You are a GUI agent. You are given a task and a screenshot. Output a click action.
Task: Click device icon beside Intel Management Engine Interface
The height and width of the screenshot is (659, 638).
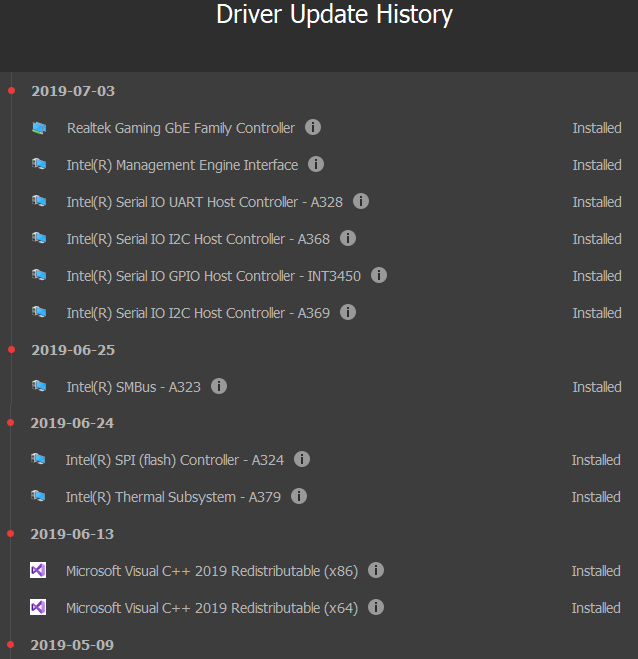pyautogui.click(x=39, y=164)
